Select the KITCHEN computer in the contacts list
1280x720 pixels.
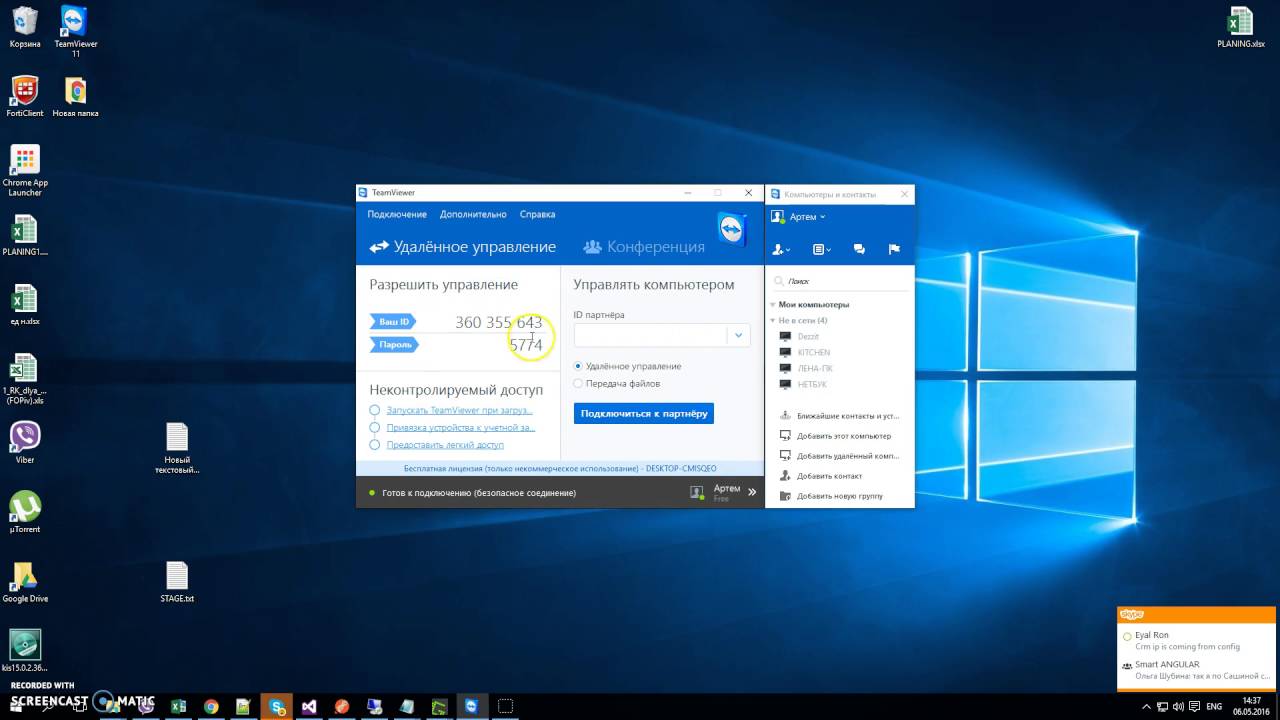coord(813,352)
